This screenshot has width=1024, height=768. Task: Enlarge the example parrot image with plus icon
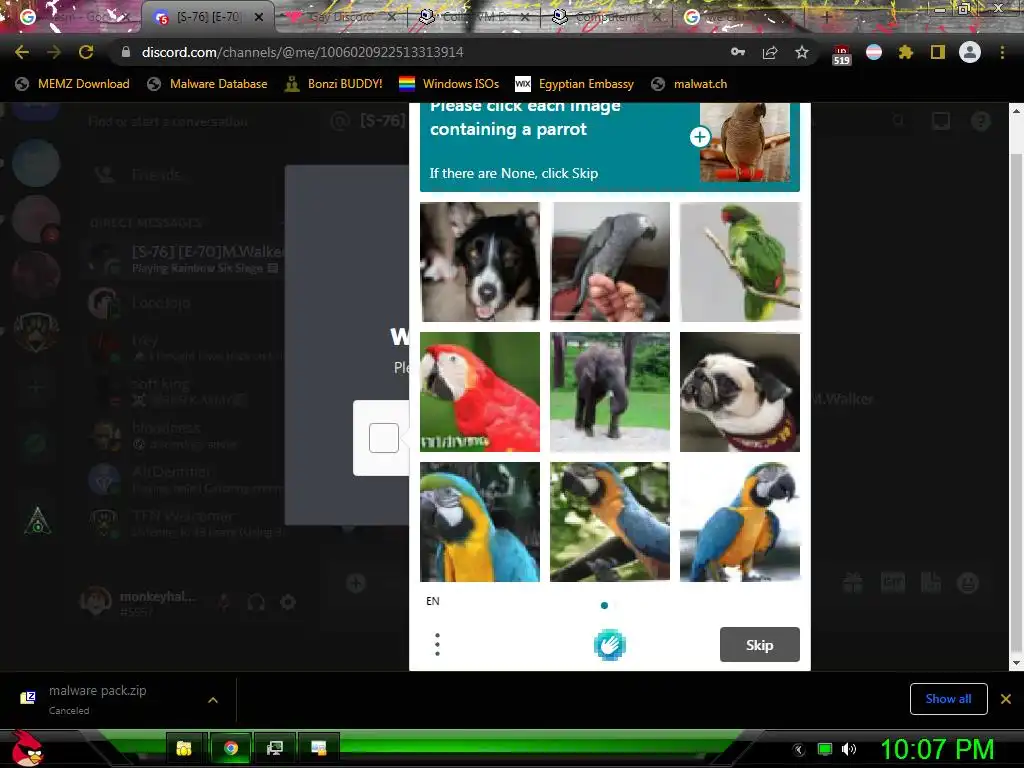pyautogui.click(x=699, y=137)
